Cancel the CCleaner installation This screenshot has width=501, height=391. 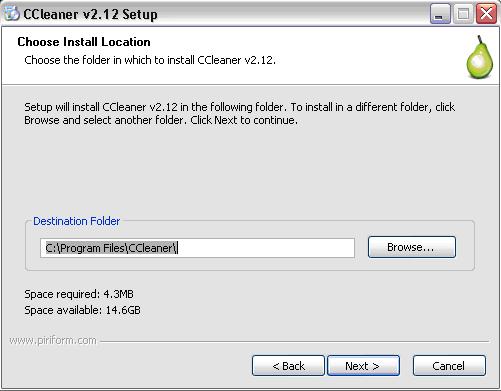[x=449, y=366]
